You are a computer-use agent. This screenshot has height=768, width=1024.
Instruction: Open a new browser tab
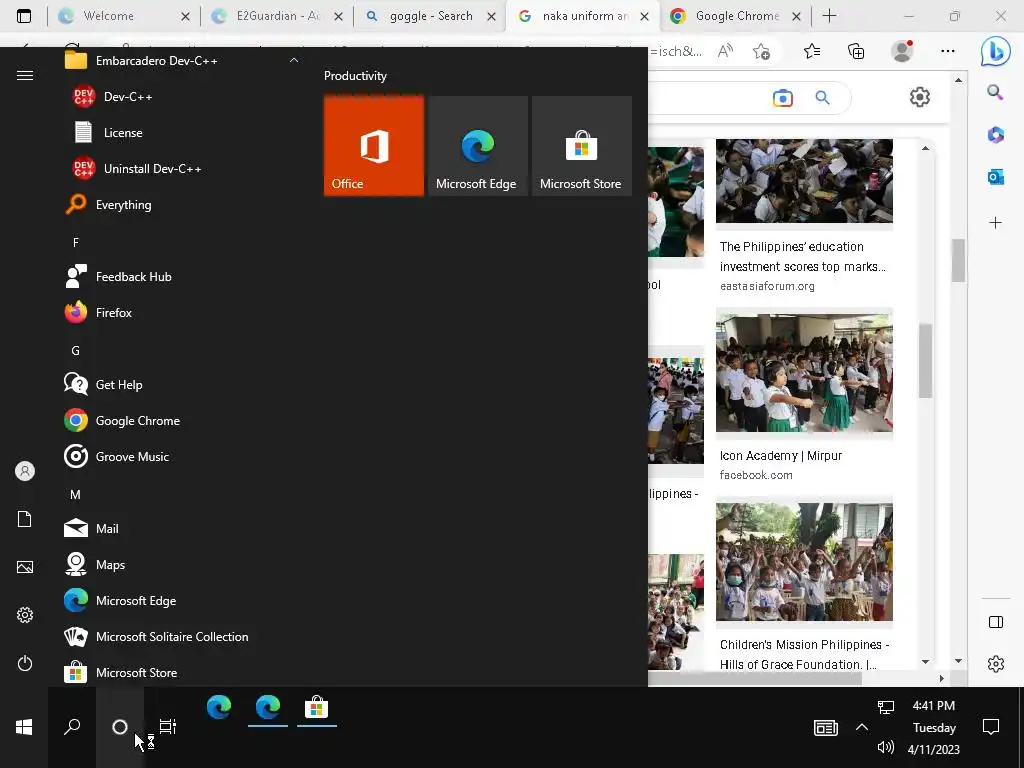[829, 16]
